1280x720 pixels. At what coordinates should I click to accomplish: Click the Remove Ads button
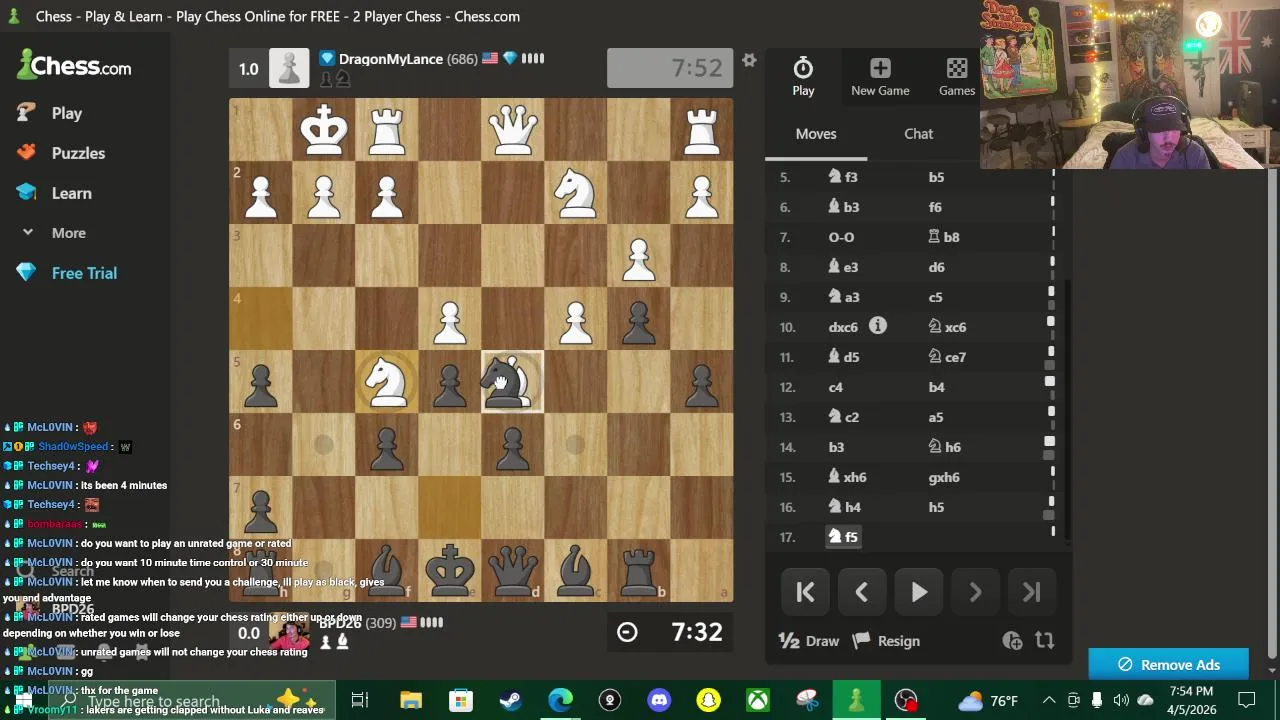click(1168, 665)
